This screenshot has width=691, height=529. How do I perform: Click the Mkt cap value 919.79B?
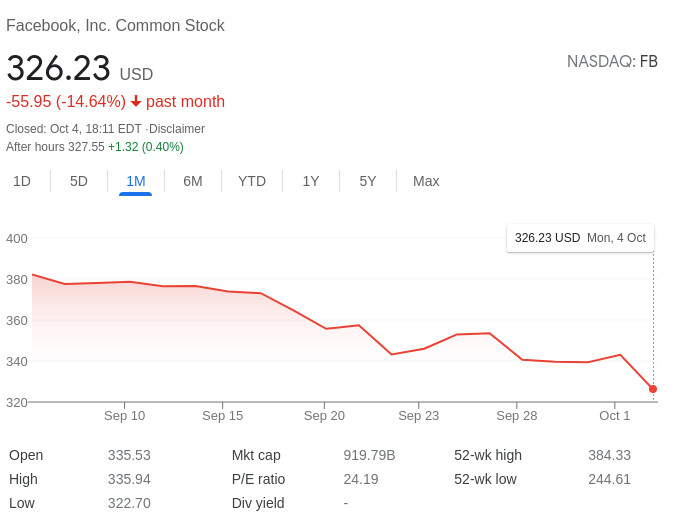tap(369, 455)
